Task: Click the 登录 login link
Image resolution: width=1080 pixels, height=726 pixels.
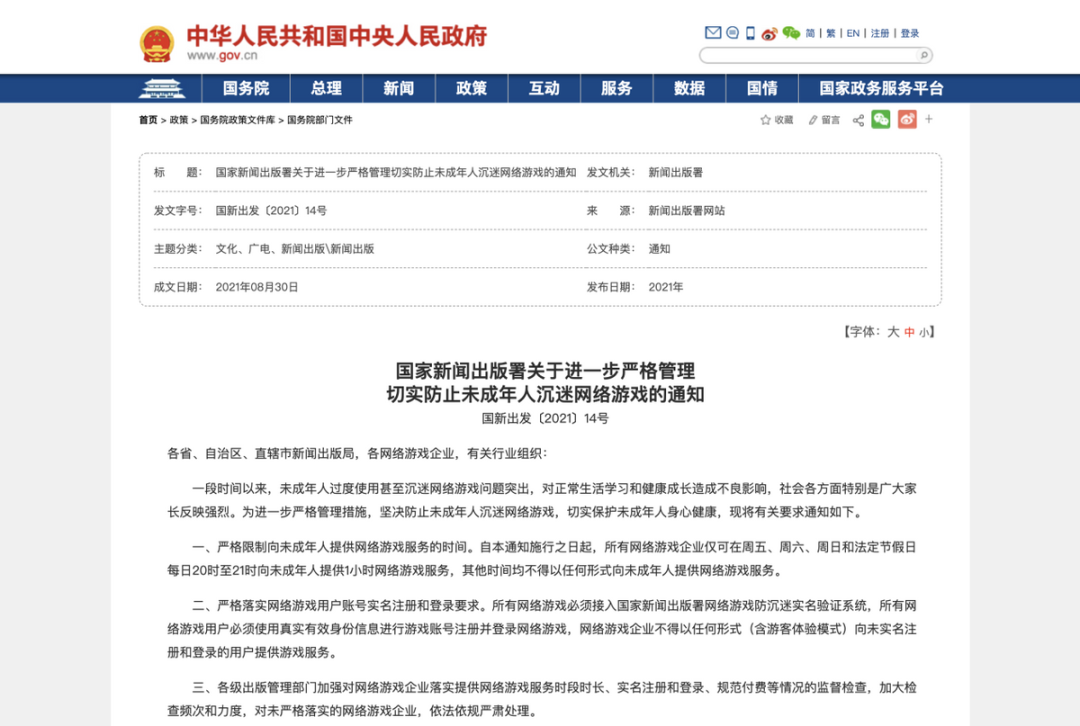Action: (910, 33)
